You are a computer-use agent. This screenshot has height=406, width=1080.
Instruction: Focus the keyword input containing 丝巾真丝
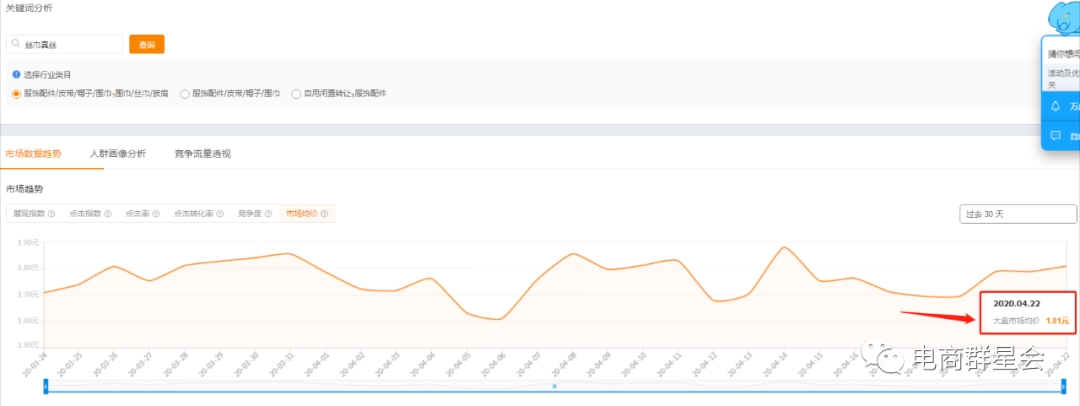coord(65,44)
